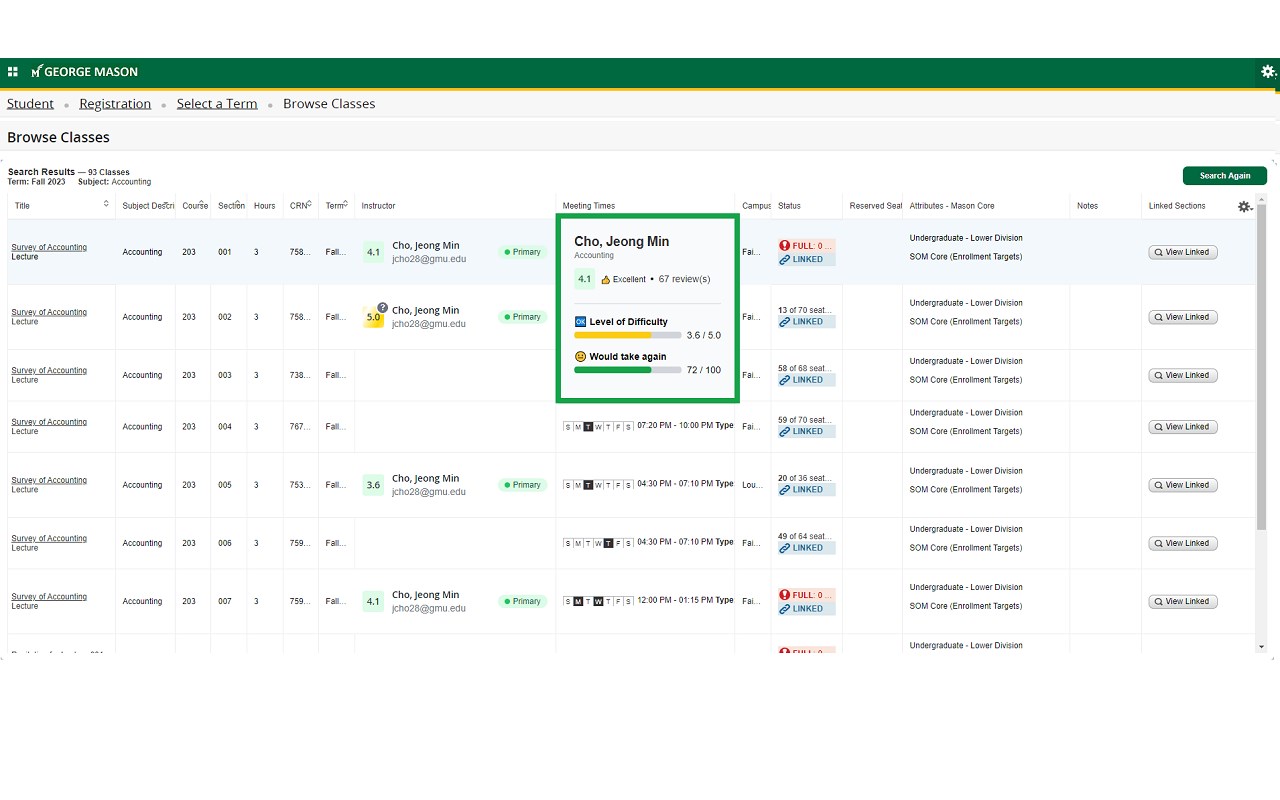Click the highlighted Thursday box in section 006
Image resolution: width=1280 pixels, height=800 pixels.
pos(608,543)
